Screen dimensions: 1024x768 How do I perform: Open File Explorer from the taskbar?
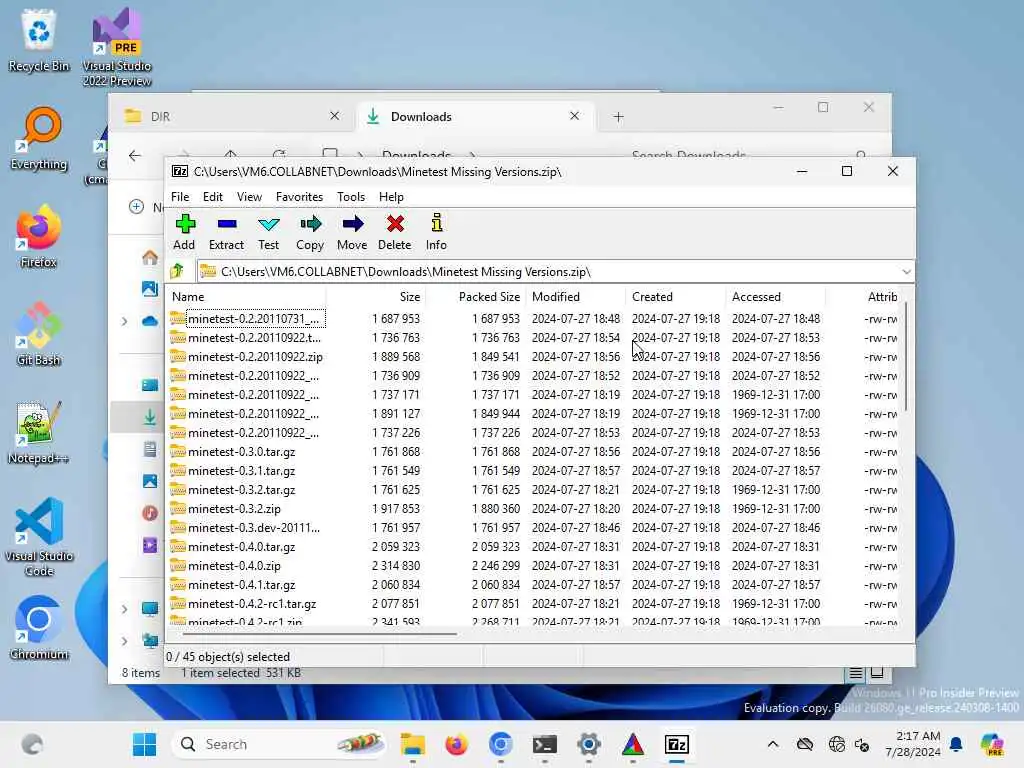413,744
